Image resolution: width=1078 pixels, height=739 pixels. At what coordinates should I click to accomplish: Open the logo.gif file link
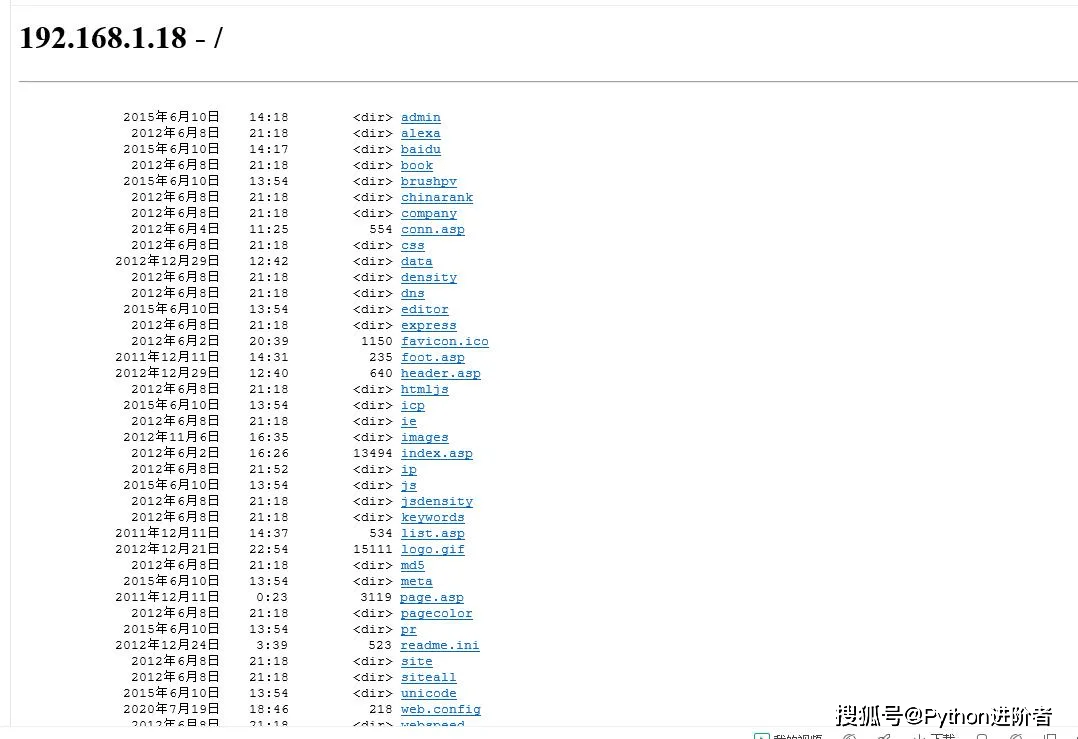coord(432,549)
